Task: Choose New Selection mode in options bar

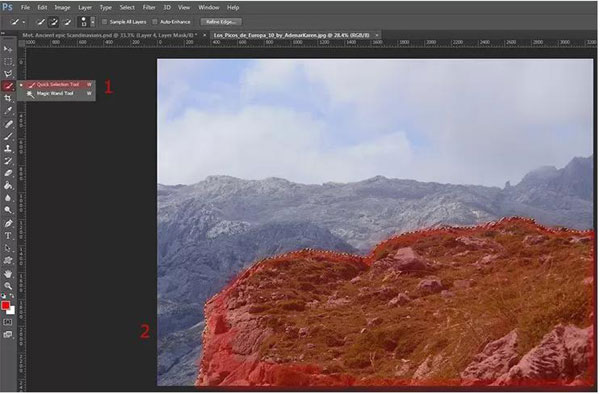Action: (41, 22)
